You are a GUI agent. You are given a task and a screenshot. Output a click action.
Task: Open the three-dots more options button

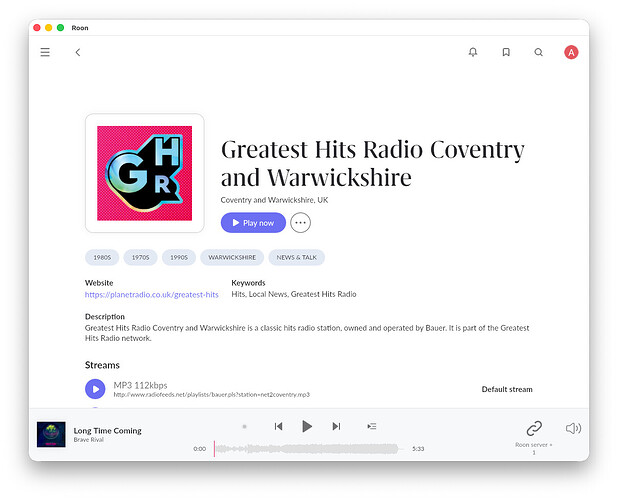pos(300,223)
